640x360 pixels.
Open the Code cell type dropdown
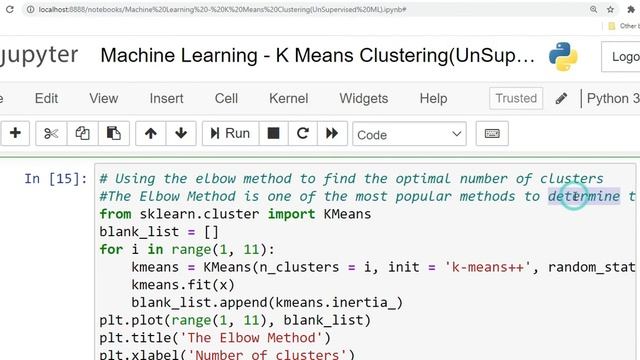pos(409,134)
